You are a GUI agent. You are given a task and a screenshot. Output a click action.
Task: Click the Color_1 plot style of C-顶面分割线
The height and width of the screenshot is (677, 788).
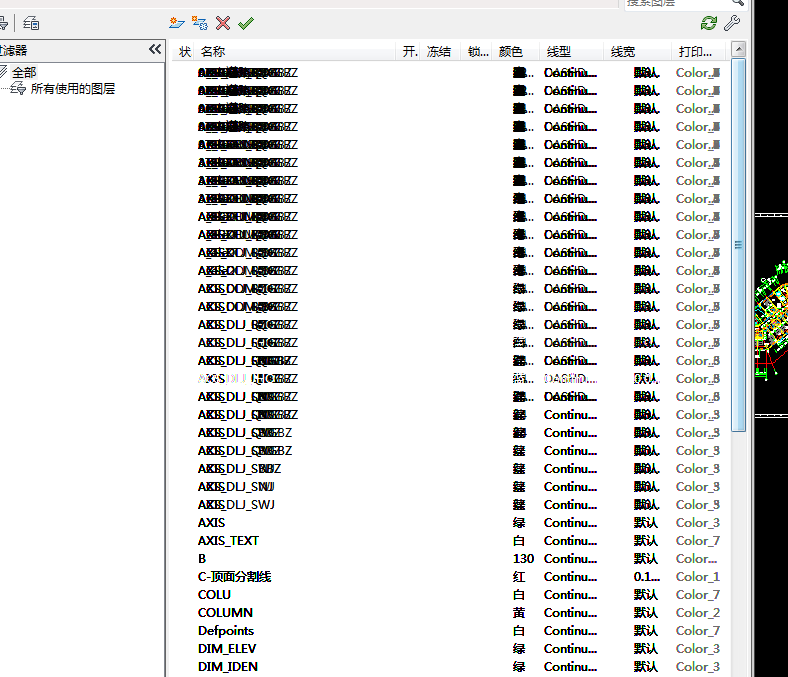pos(698,577)
